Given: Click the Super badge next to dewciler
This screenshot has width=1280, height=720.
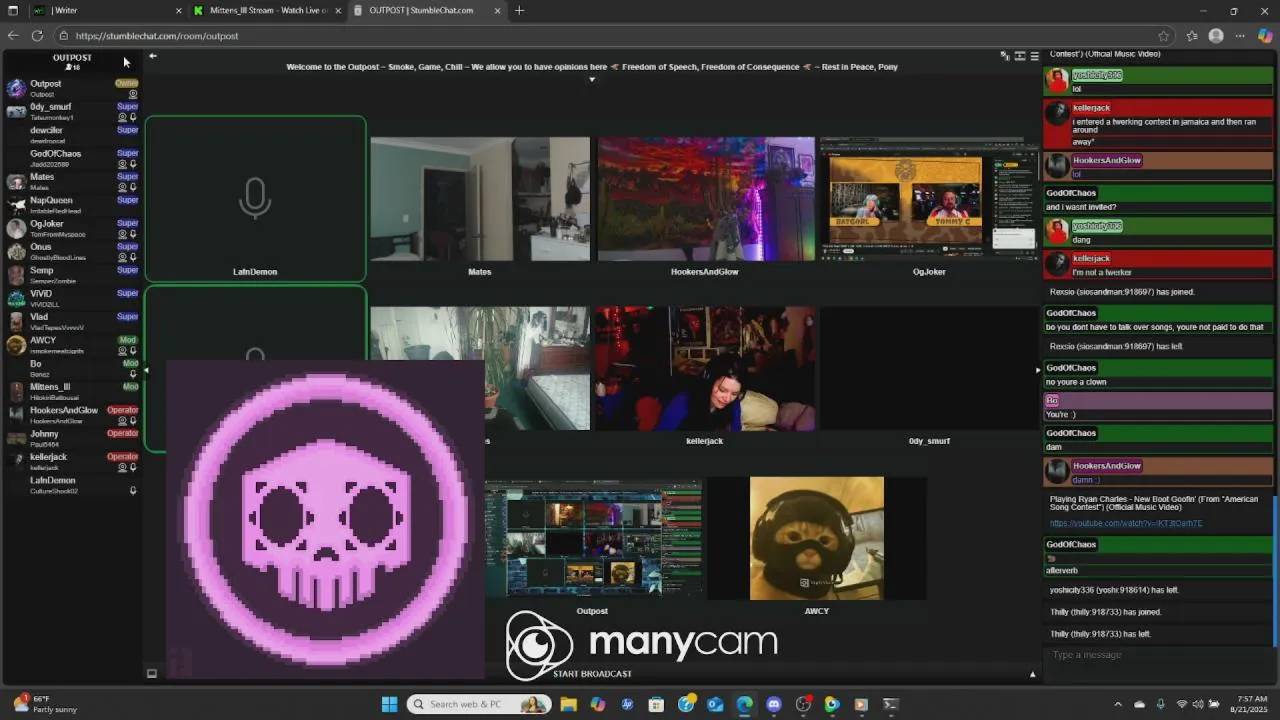Looking at the screenshot, I should tap(127, 130).
